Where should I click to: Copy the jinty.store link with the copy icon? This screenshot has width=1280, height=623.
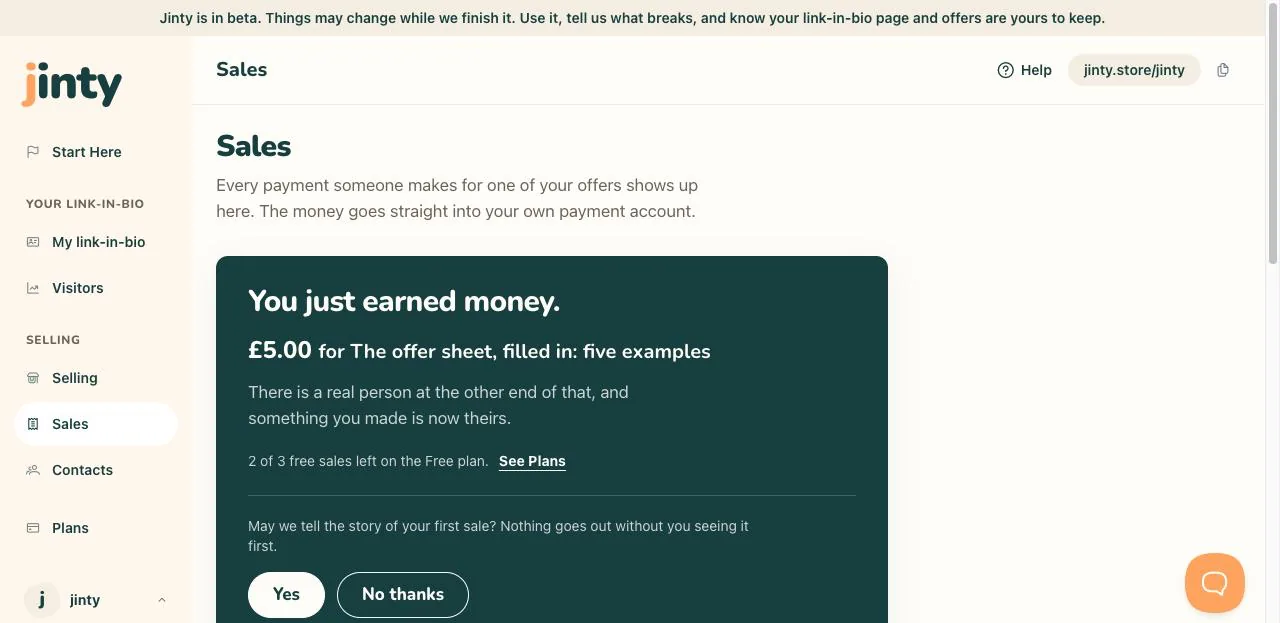tap(1223, 70)
